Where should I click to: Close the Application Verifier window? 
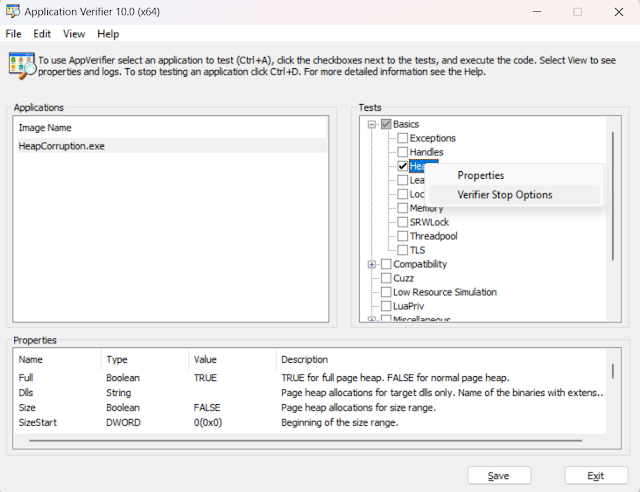click(619, 12)
